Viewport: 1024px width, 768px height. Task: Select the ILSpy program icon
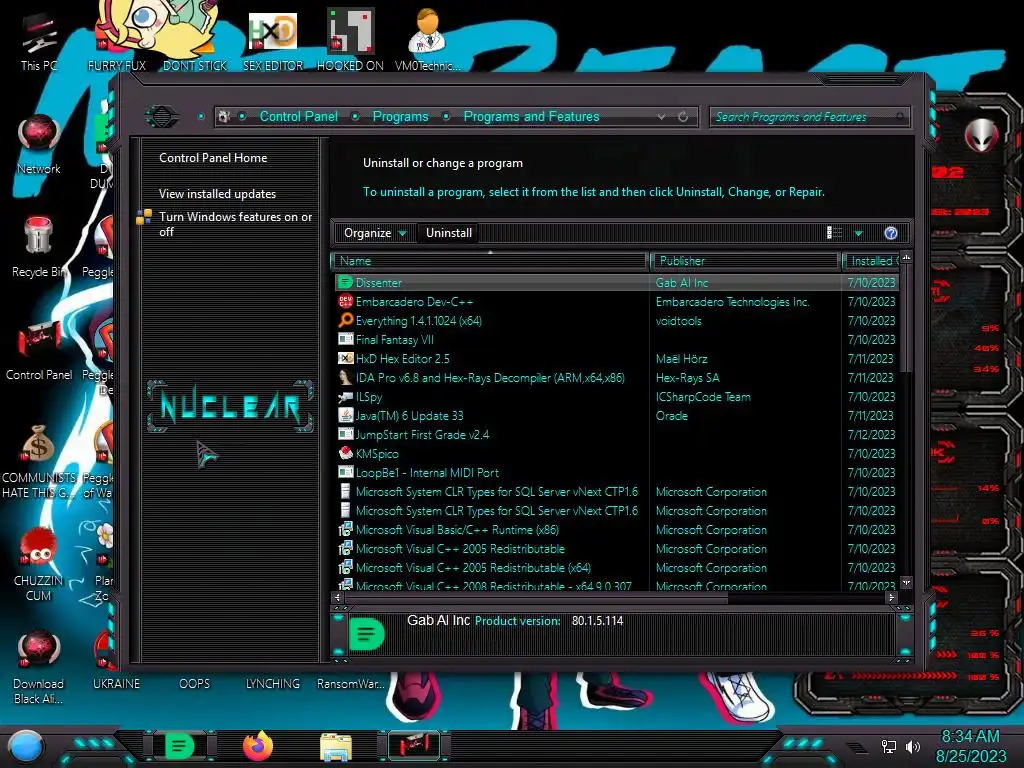tap(345, 396)
